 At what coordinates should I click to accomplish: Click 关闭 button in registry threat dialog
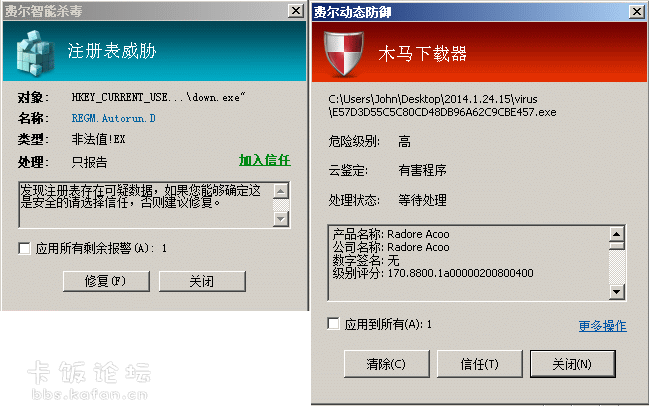[x=201, y=282]
